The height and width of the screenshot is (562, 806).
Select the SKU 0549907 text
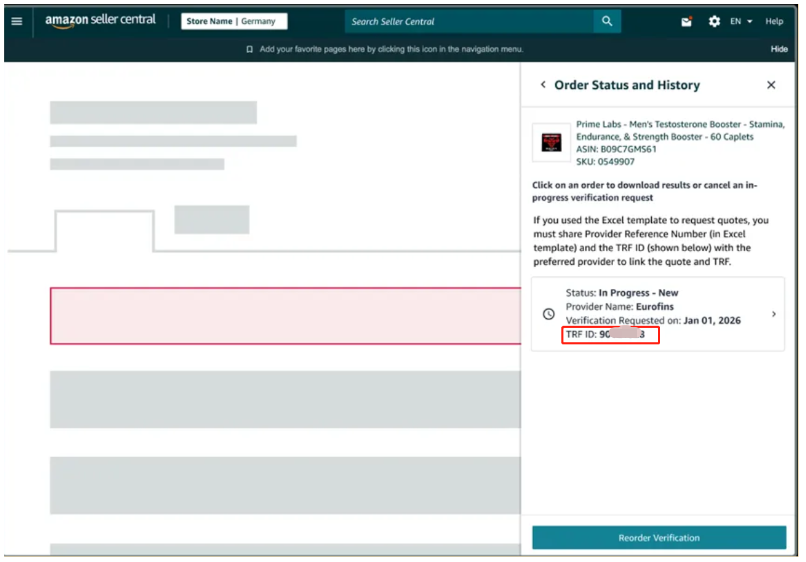tap(605, 161)
